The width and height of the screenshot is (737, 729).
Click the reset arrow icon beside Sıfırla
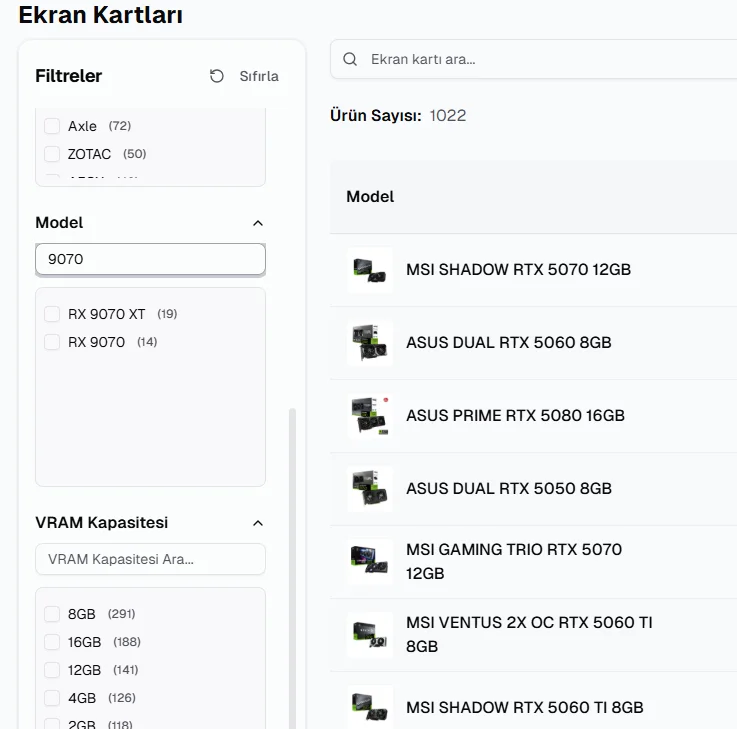217,76
